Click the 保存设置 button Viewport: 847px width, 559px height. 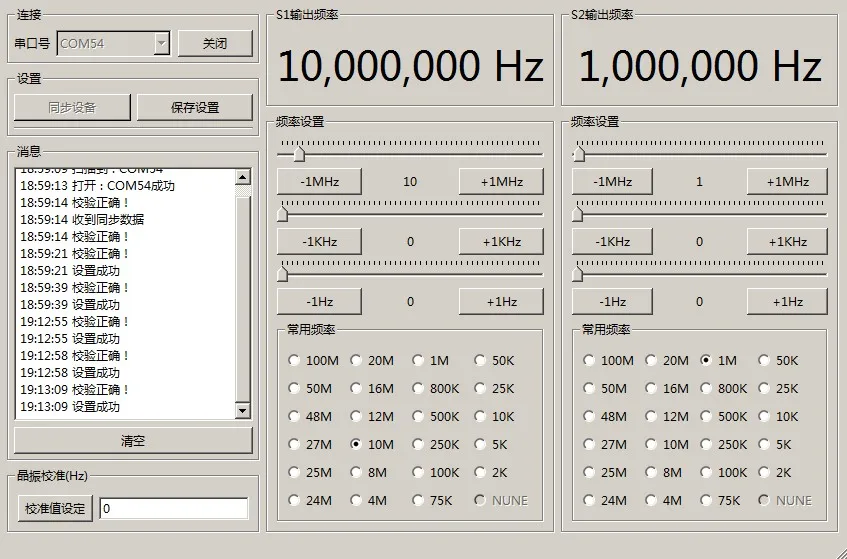pos(194,107)
